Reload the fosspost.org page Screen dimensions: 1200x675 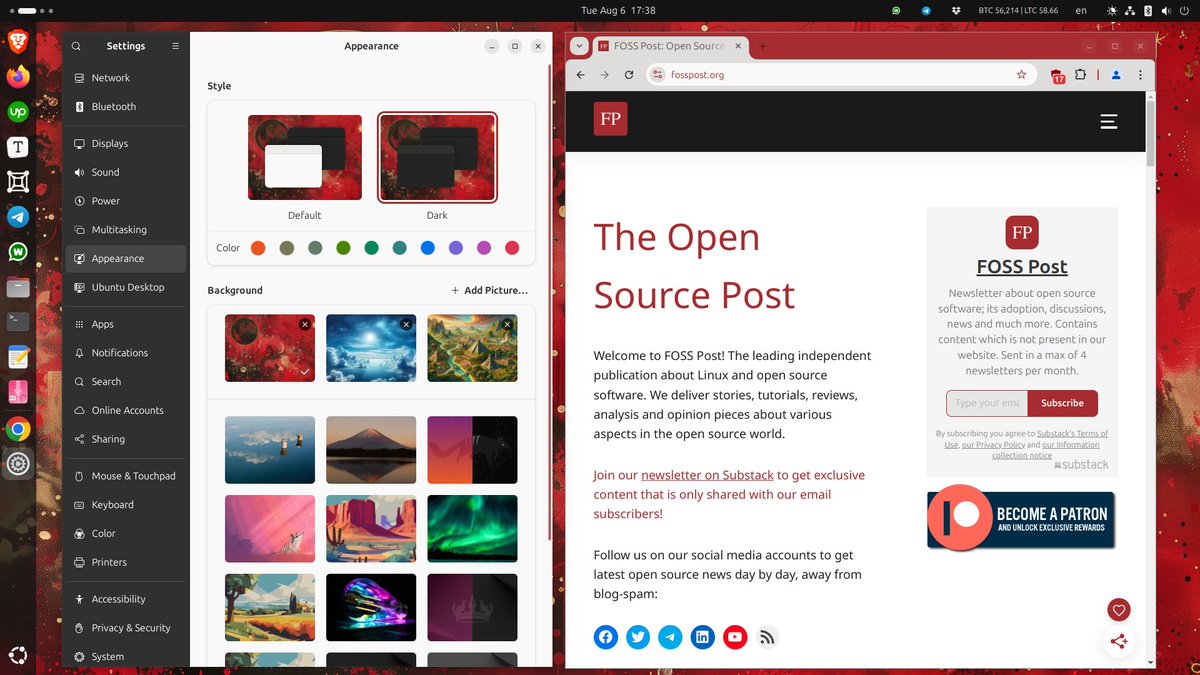point(629,75)
